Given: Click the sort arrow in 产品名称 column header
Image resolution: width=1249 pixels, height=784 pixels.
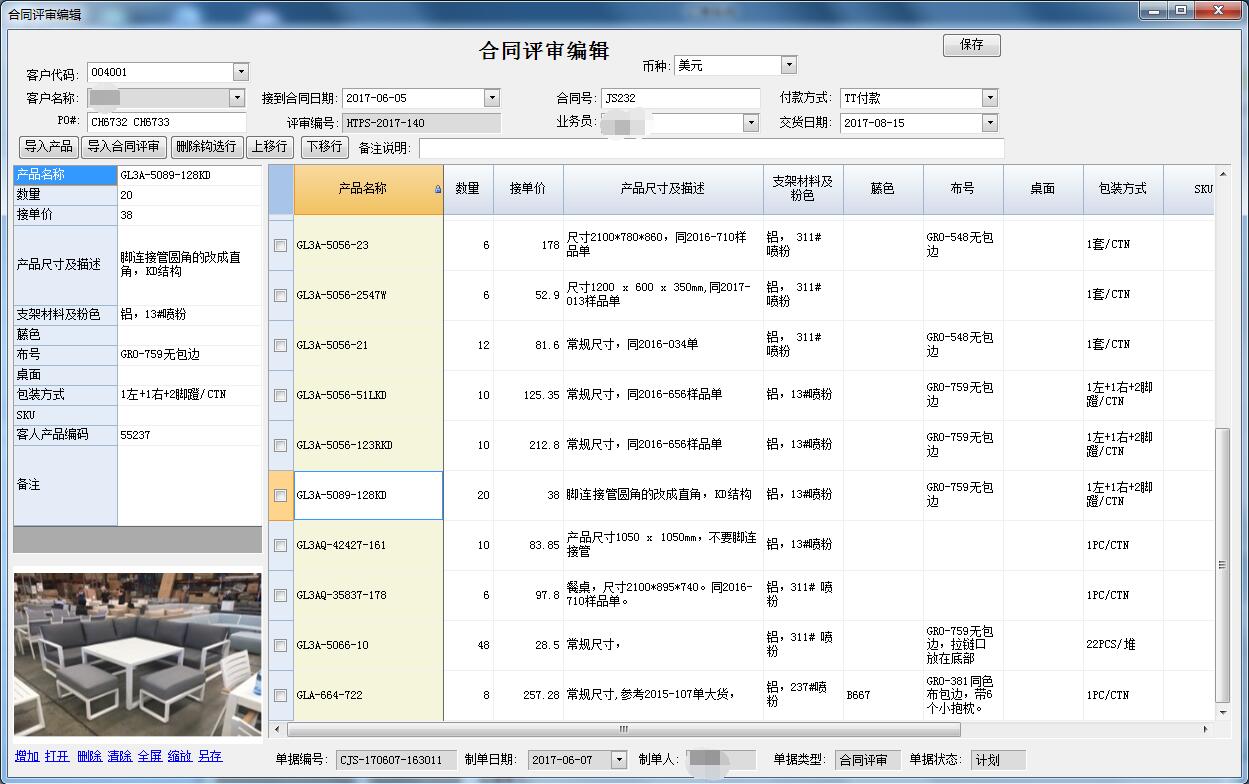Looking at the screenshot, I should 437,189.
